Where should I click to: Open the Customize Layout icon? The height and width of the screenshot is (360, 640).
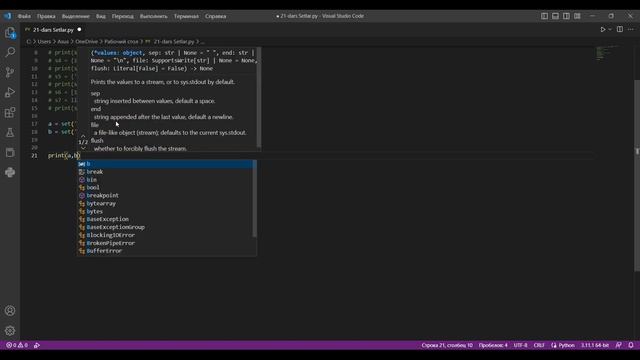point(577,16)
